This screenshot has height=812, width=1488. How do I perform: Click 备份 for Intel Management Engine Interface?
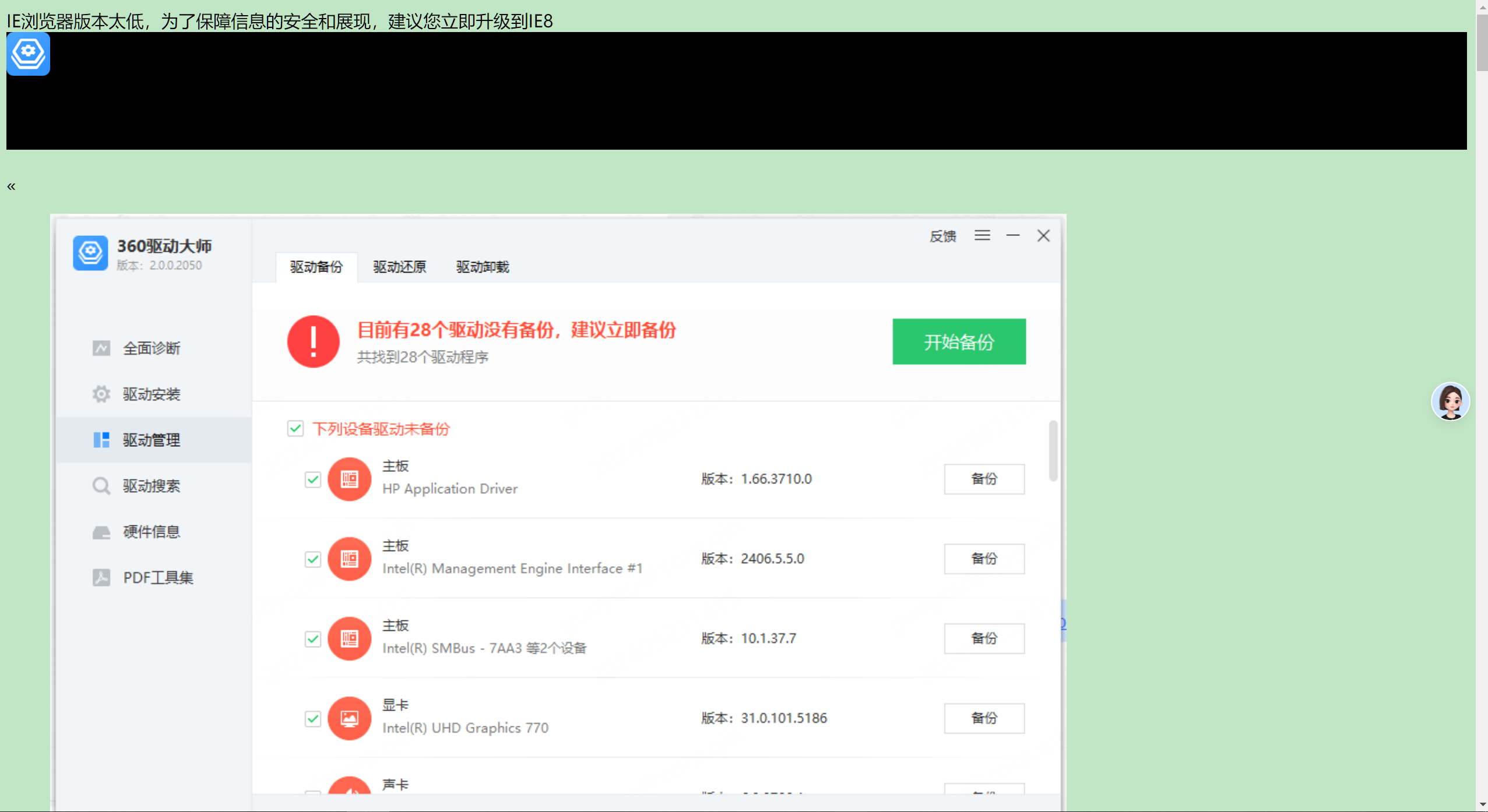click(x=984, y=559)
